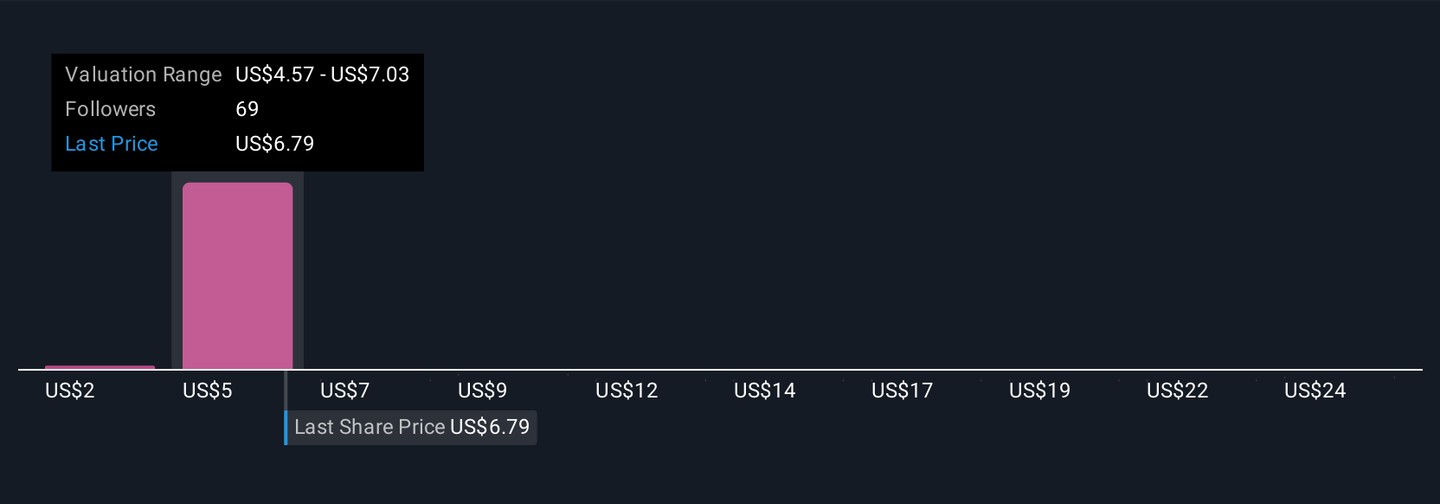
Task: Select the US$12 axis label
Action: (x=627, y=391)
